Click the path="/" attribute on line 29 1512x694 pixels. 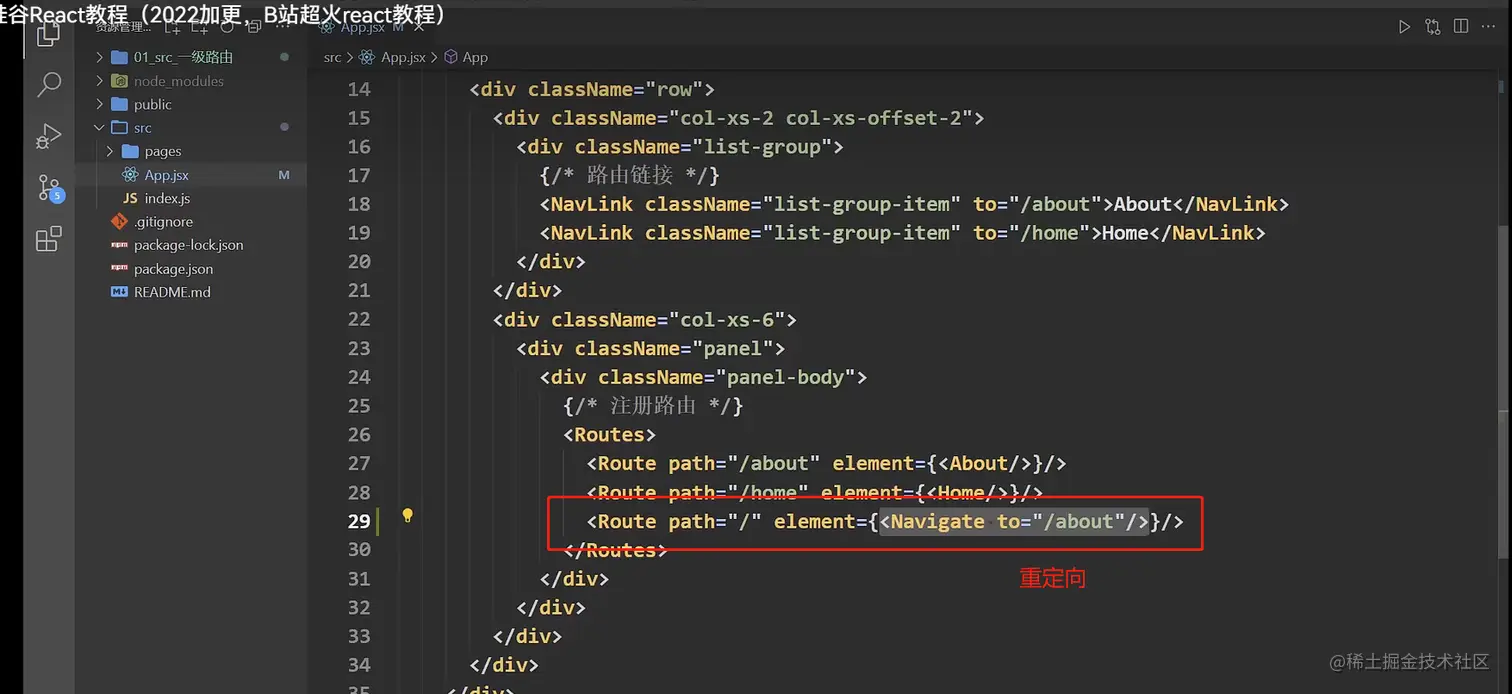(x=715, y=521)
